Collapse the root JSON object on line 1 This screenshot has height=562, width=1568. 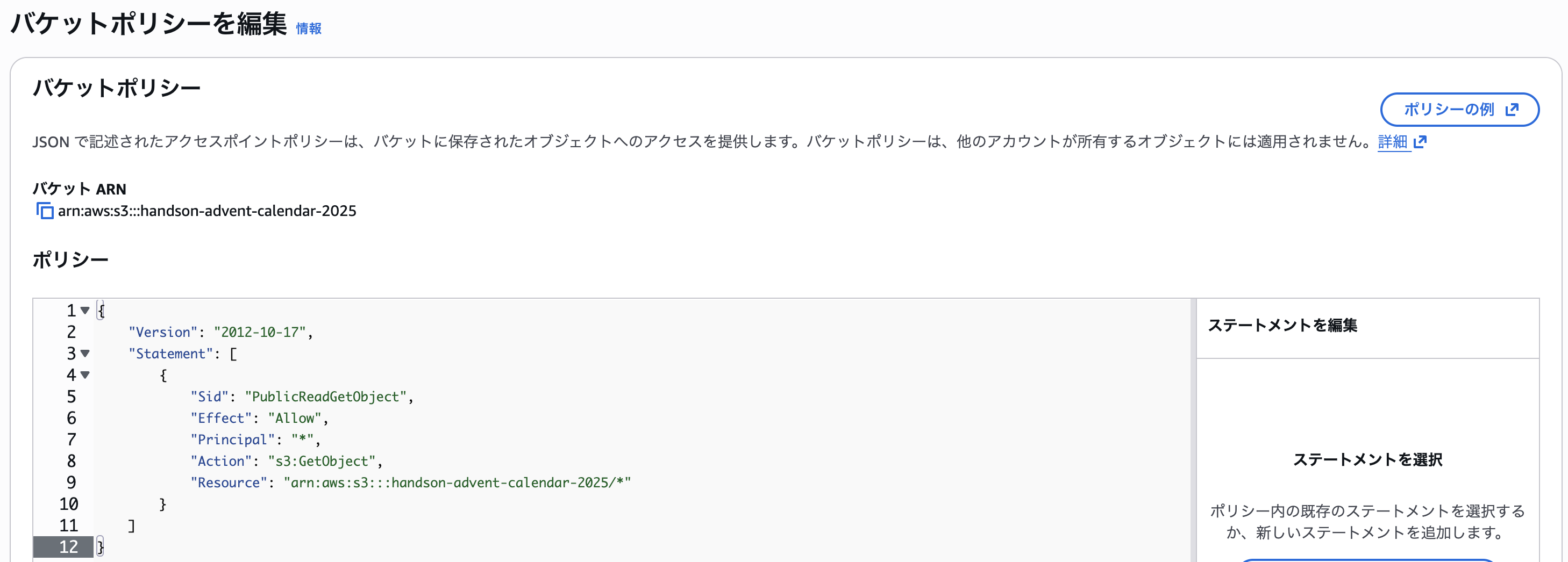84,310
